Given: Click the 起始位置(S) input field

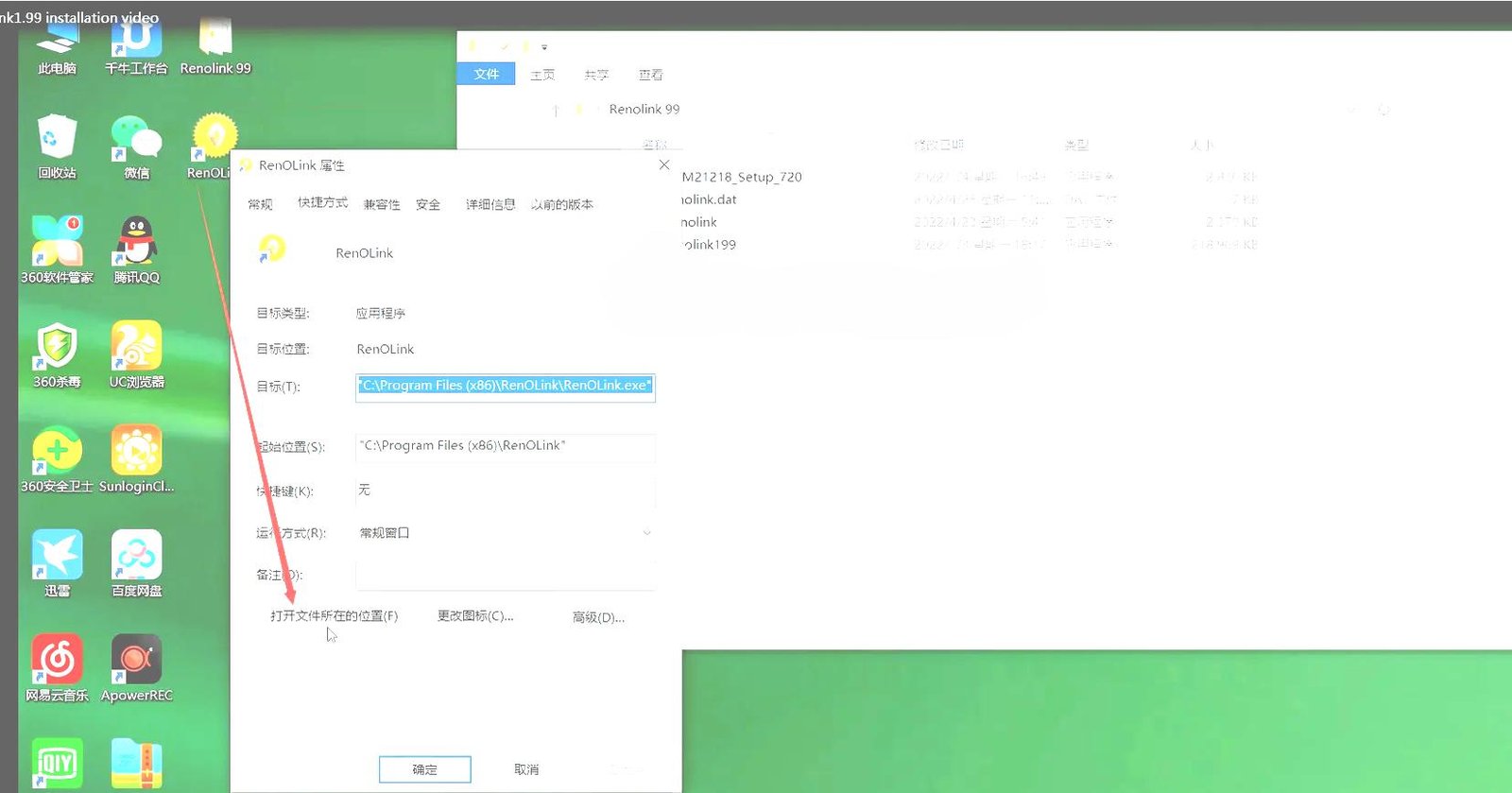Looking at the screenshot, I should pyautogui.click(x=506, y=447).
